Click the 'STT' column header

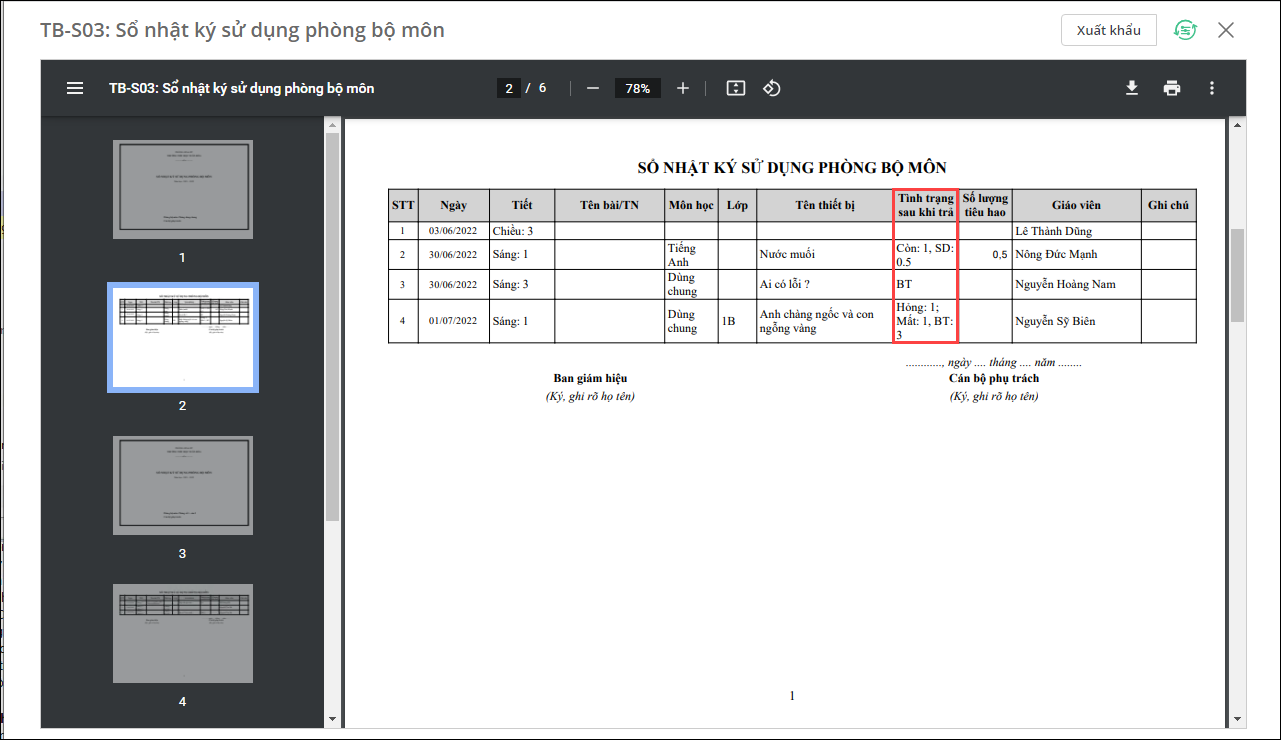tap(403, 205)
